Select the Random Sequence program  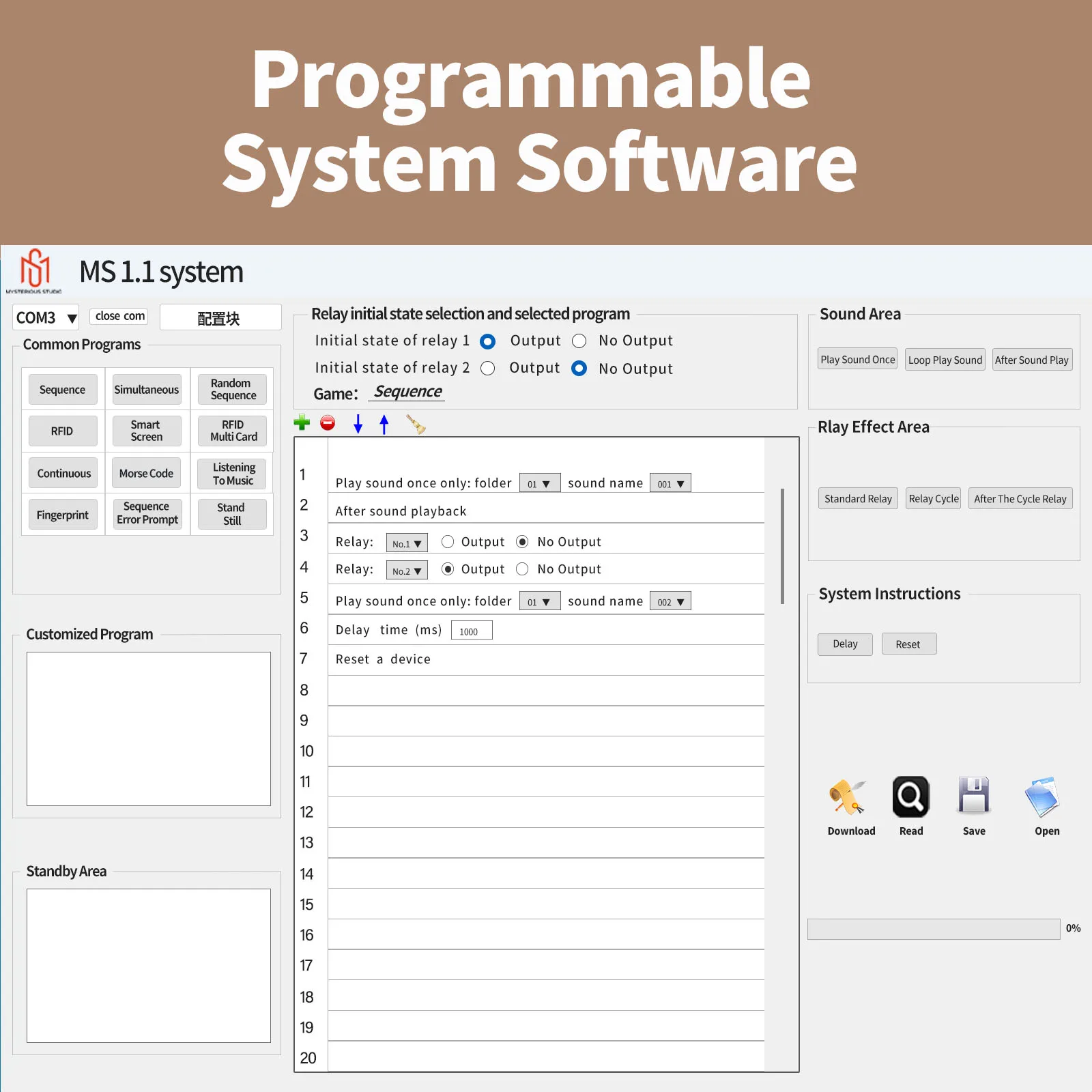click(232, 390)
